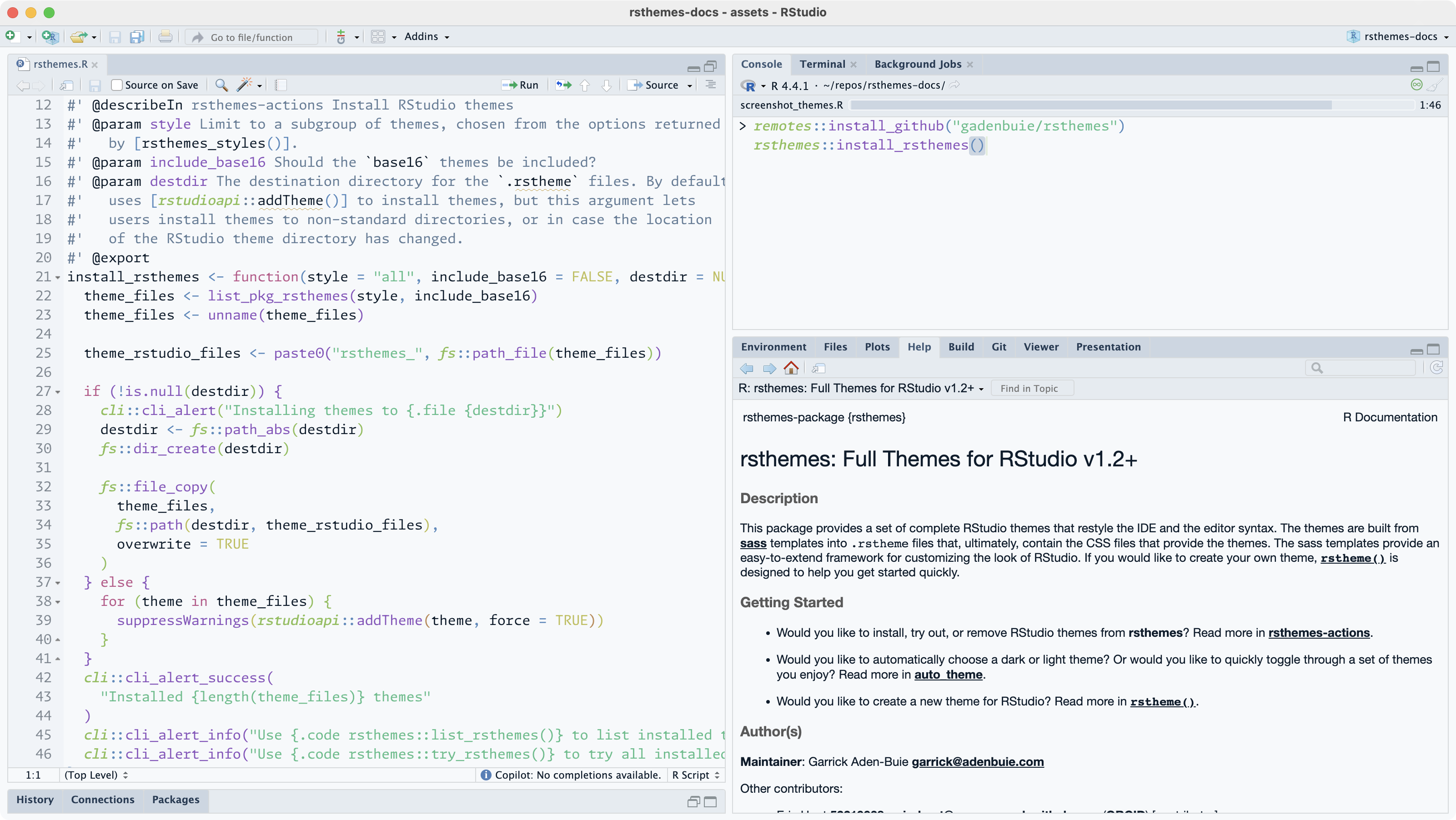Open the Git tab

click(x=999, y=347)
